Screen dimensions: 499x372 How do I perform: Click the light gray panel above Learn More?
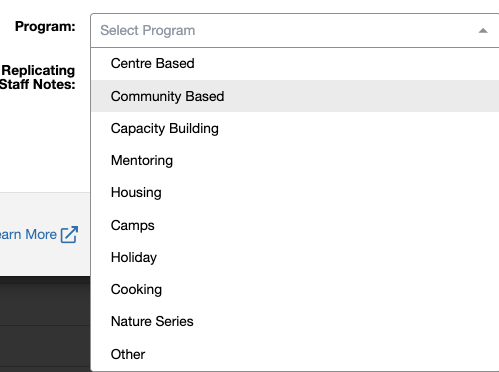(45, 208)
